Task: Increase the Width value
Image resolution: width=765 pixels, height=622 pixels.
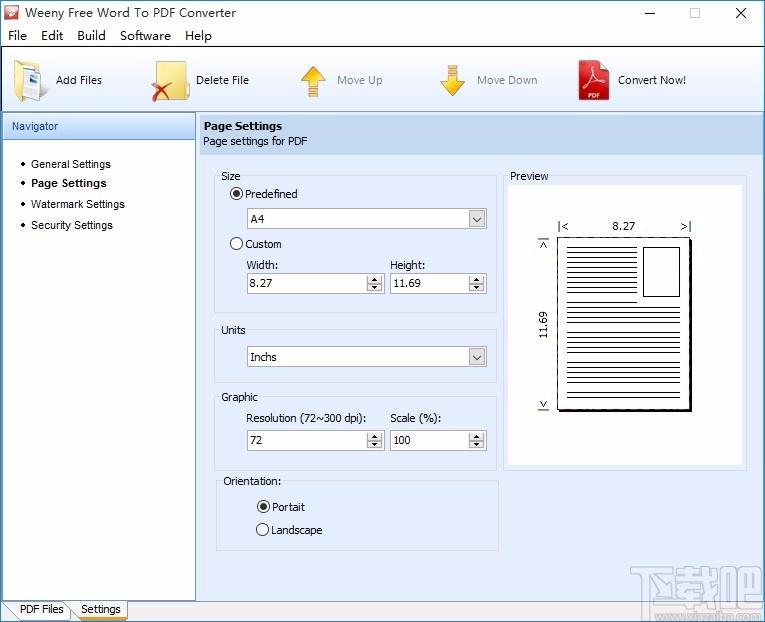Action: (374, 280)
